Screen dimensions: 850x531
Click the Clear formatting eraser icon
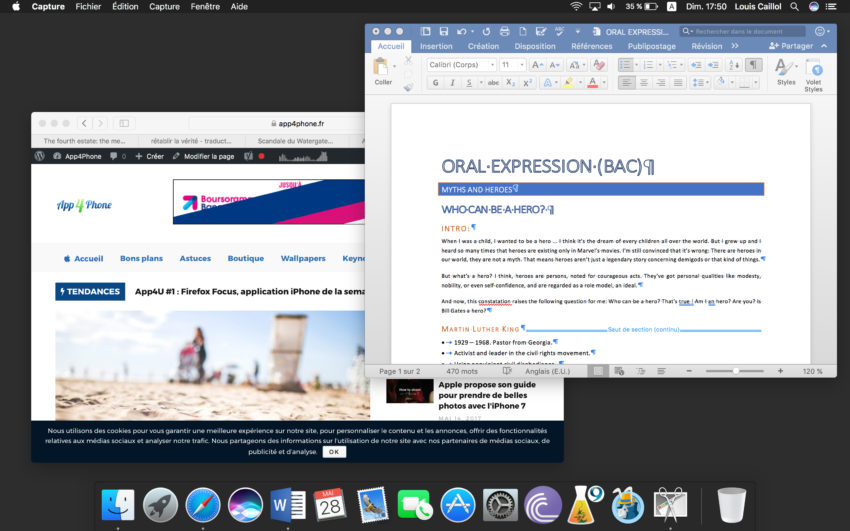tap(598, 65)
